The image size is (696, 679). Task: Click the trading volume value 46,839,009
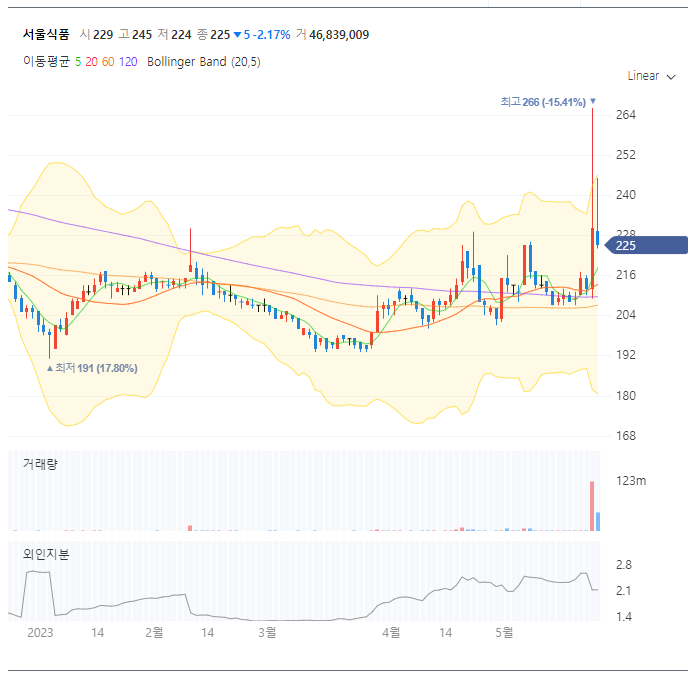click(339, 35)
